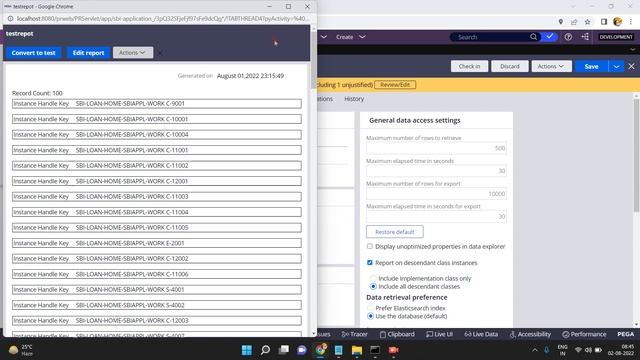Open Windows taskbar search
The width and height of the screenshot is (640, 360).
point(265,350)
